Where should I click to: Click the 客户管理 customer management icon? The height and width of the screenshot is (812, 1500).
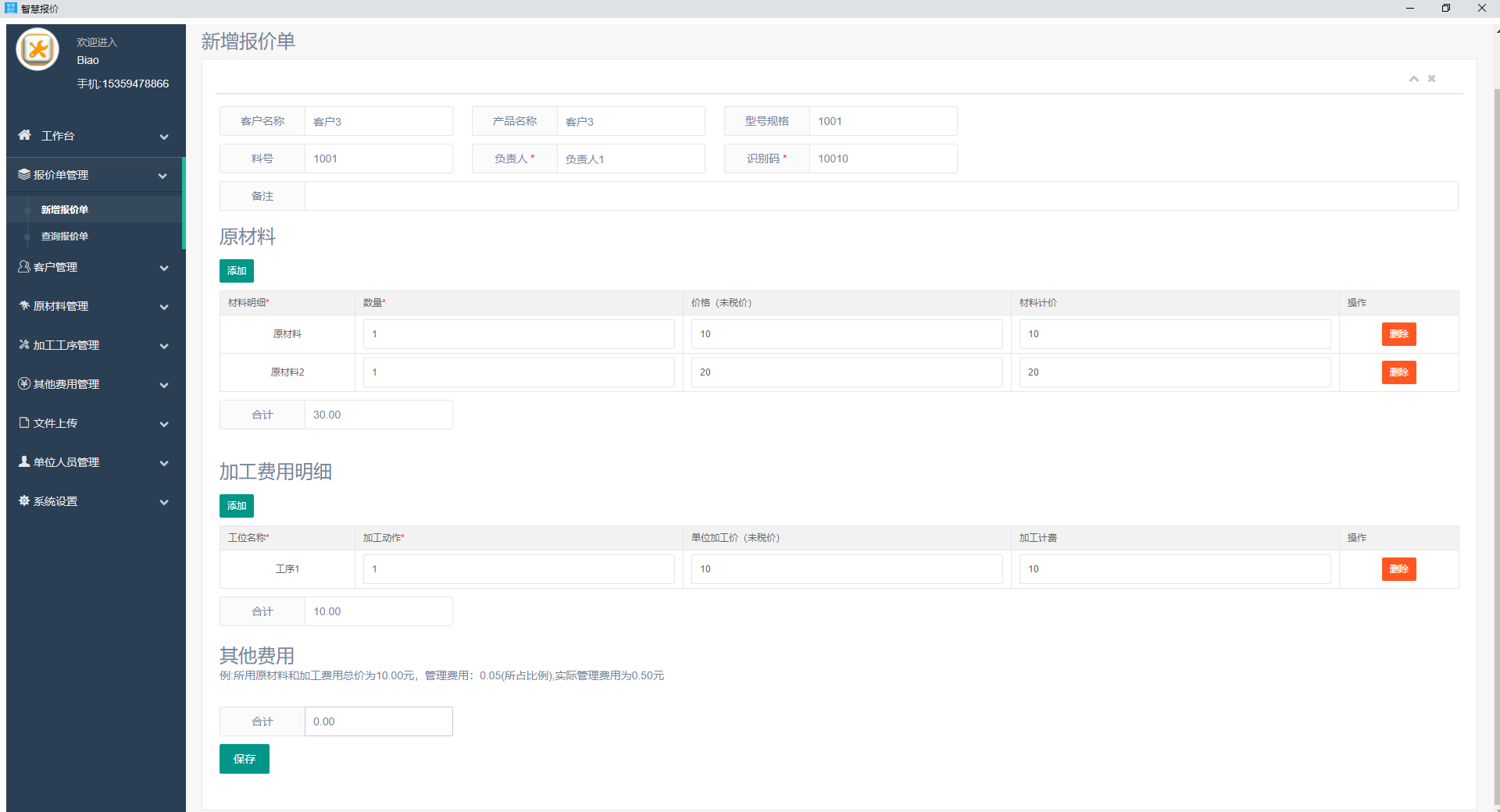pos(23,267)
